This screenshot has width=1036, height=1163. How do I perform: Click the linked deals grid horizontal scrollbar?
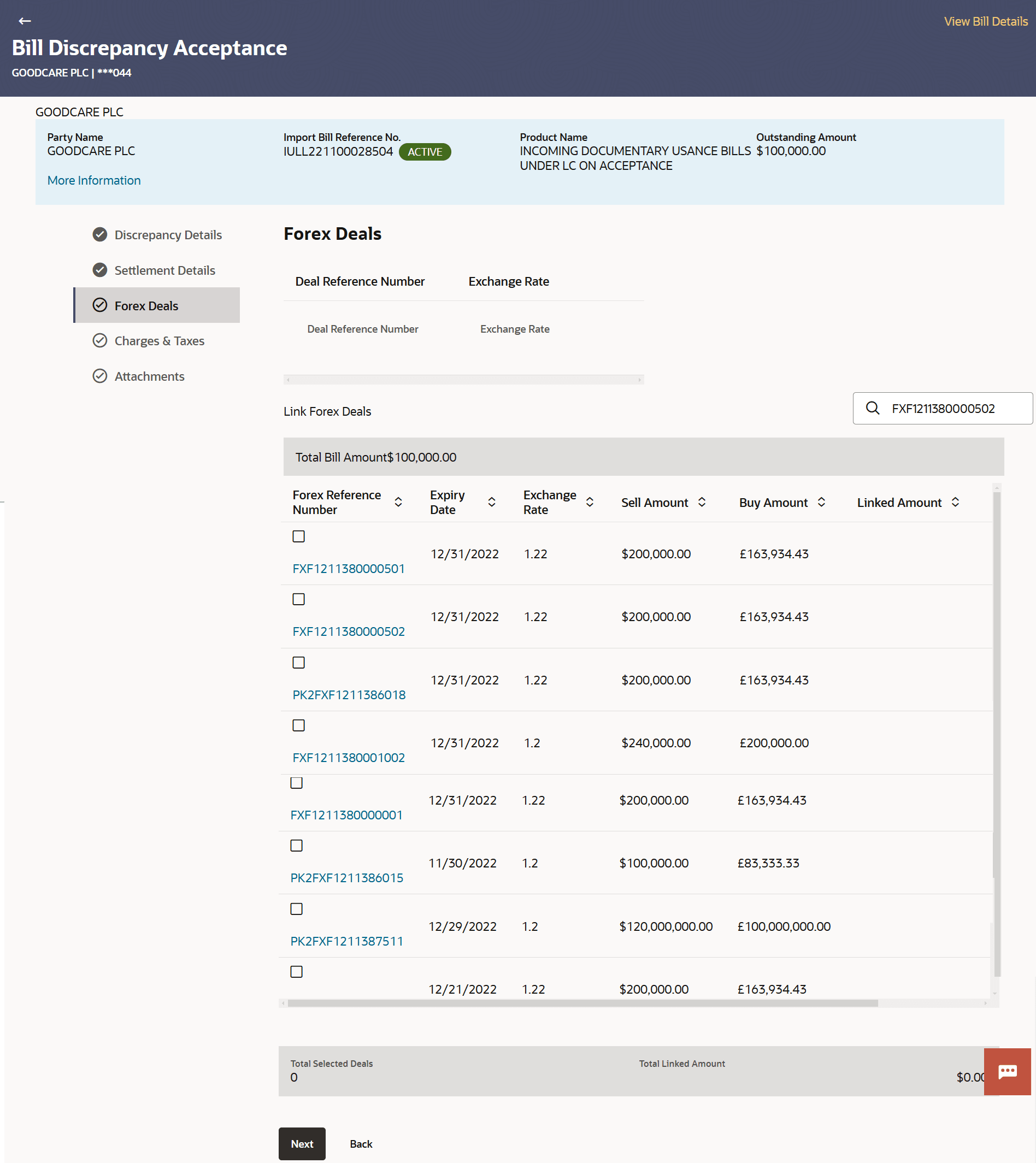click(x=463, y=380)
